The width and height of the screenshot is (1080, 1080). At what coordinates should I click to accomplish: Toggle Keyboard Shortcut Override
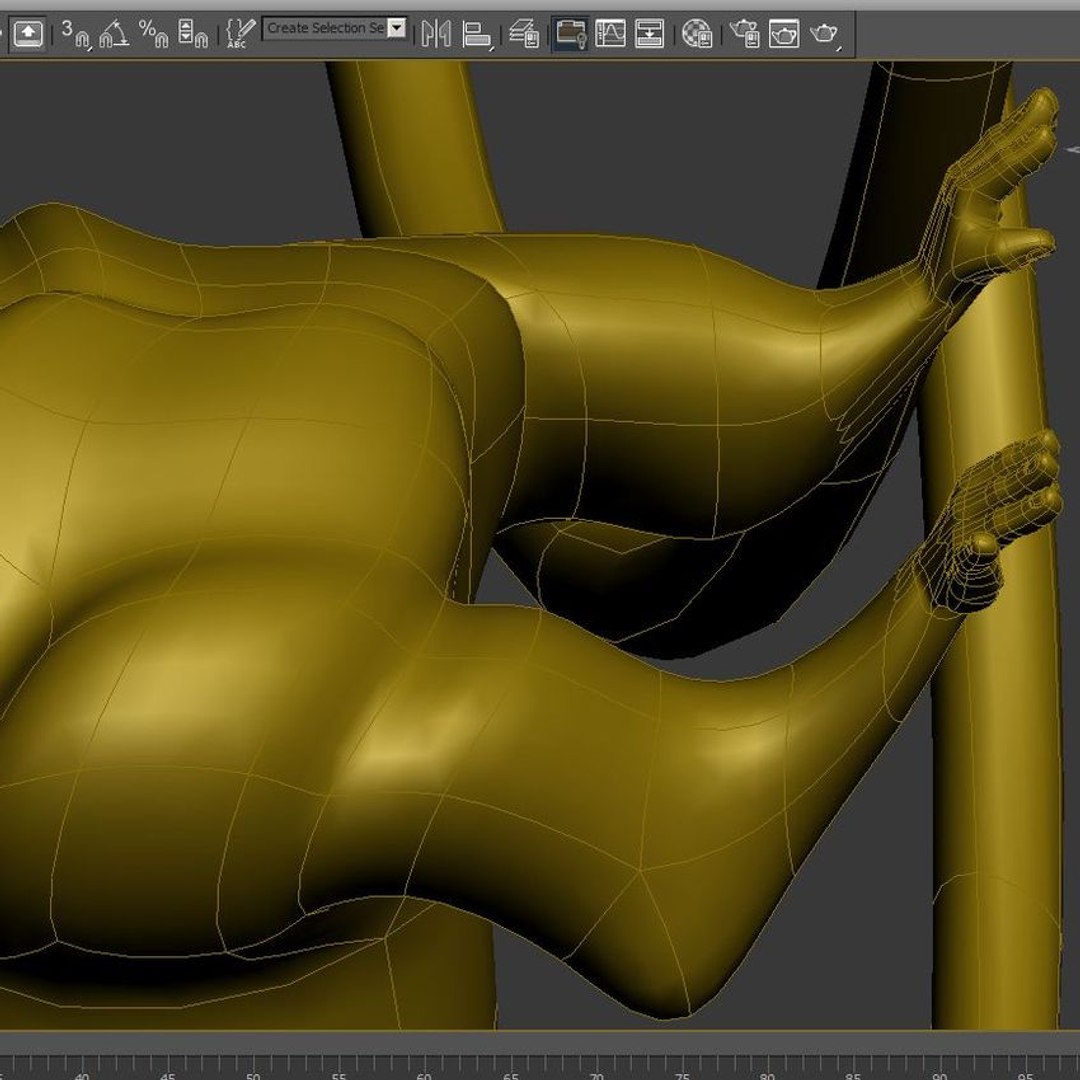pos(28,32)
